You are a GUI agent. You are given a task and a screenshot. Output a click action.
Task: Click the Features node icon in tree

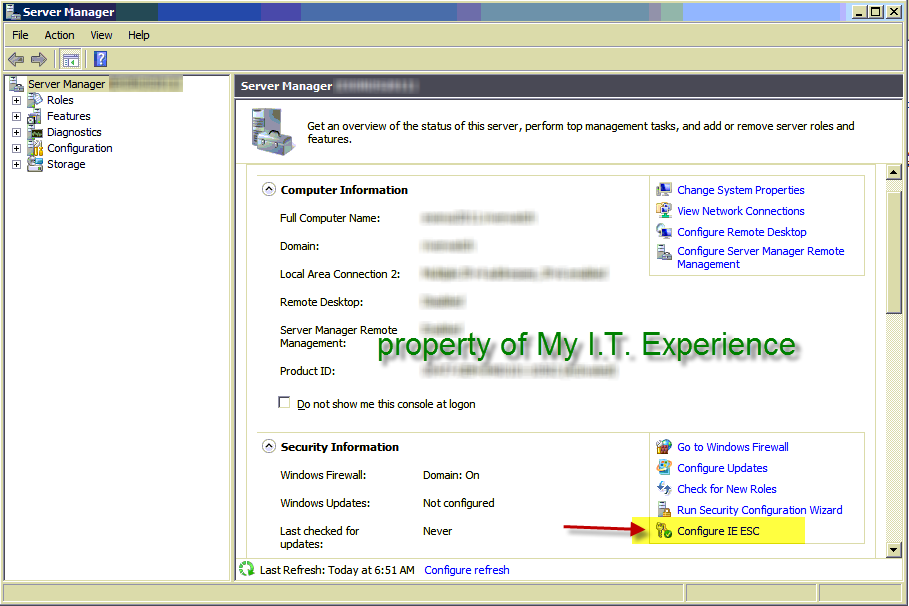click(35, 116)
